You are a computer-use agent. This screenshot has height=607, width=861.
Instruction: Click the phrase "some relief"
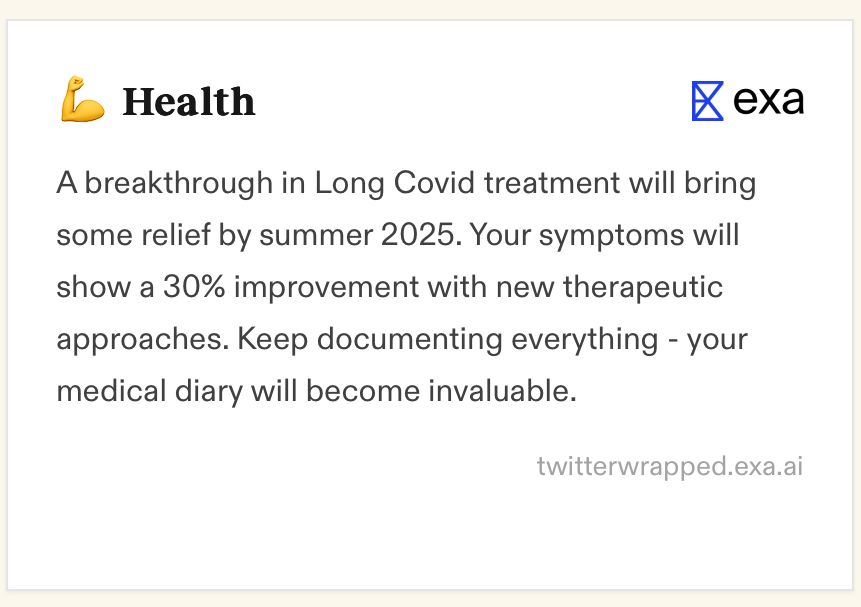[x=133, y=235]
